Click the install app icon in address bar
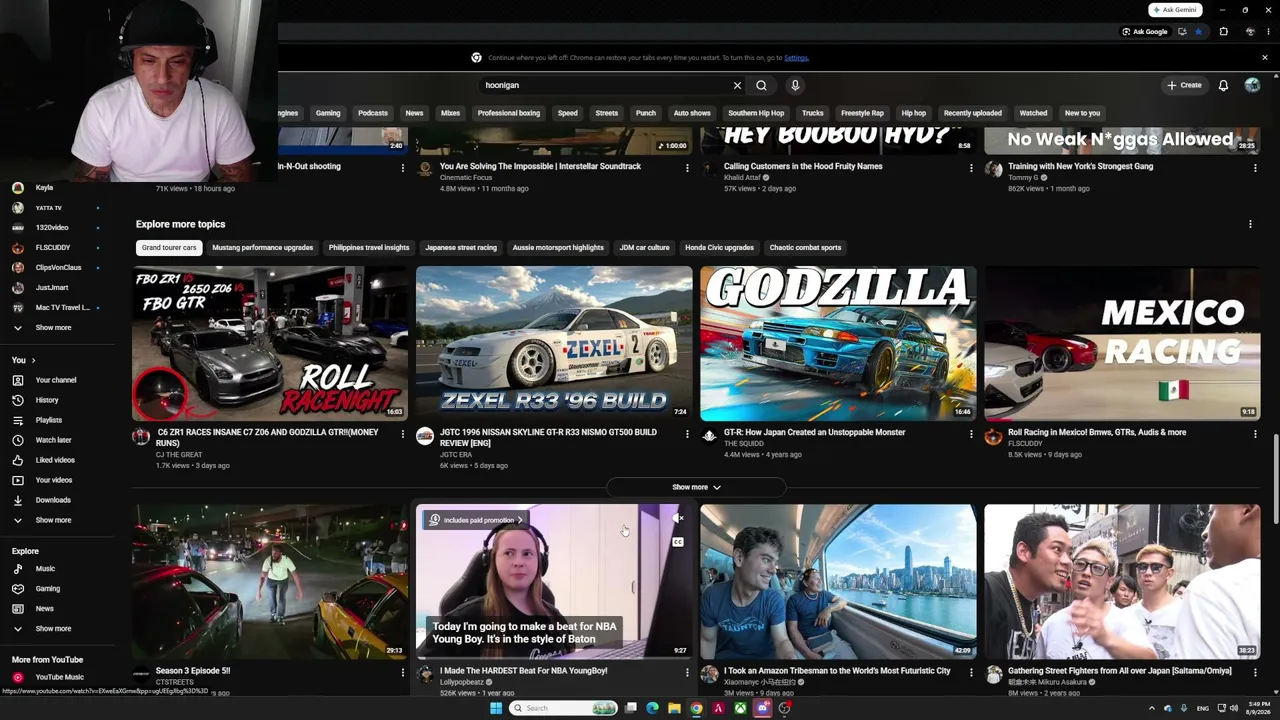The width and height of the screenshot is (1280, 720). pos(1182,32)
